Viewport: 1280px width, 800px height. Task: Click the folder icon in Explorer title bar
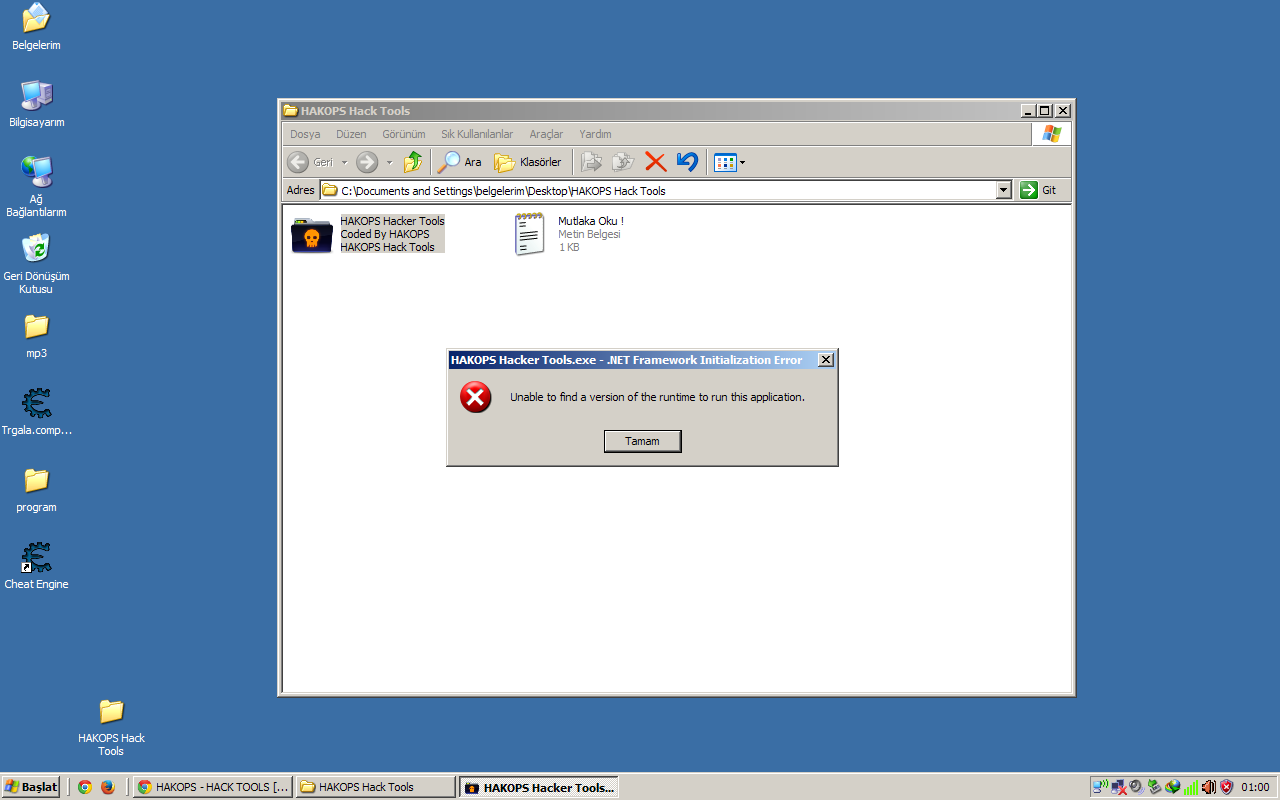coord(290,111)
